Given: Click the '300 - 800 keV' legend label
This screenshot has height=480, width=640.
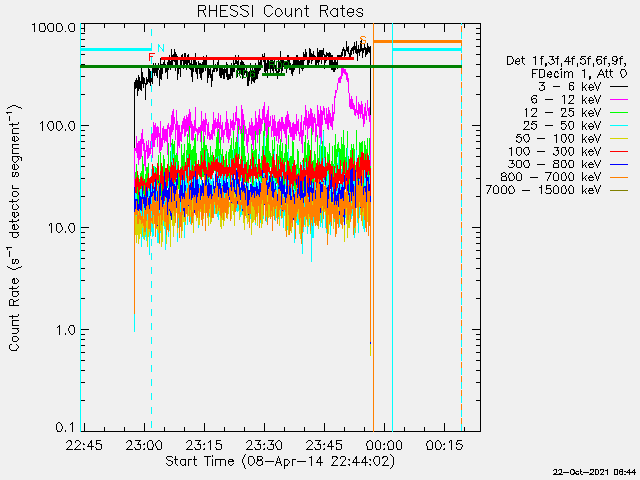Looking at the screenshot, I should [555, 164].
